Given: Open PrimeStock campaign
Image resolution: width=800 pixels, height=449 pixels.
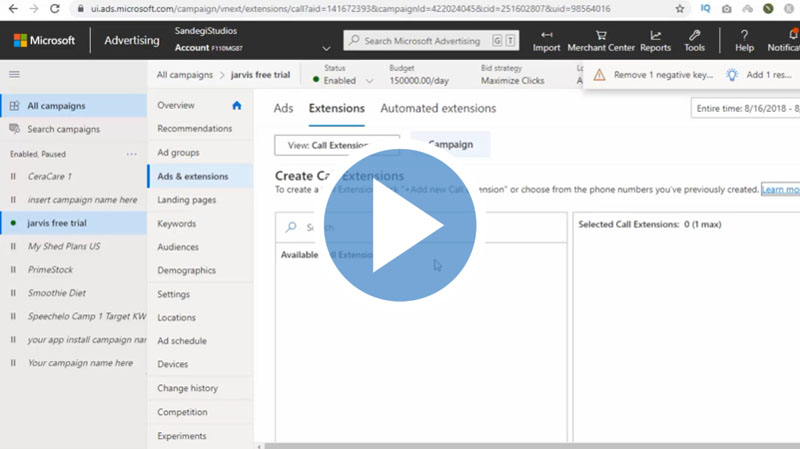Looking at the screenshot, I should point(50,269).
